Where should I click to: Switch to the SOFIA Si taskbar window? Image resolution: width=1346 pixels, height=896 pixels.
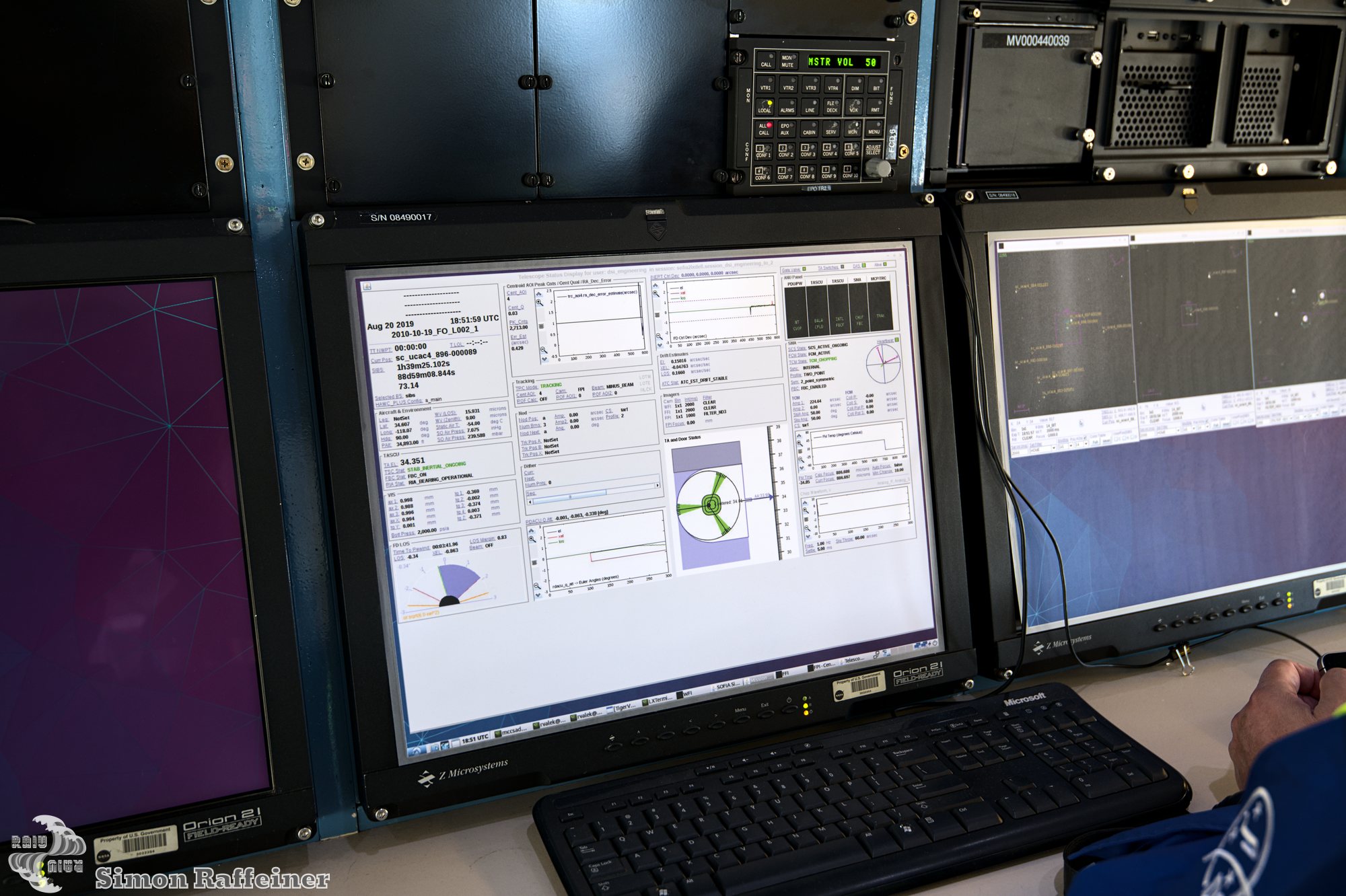726,686
